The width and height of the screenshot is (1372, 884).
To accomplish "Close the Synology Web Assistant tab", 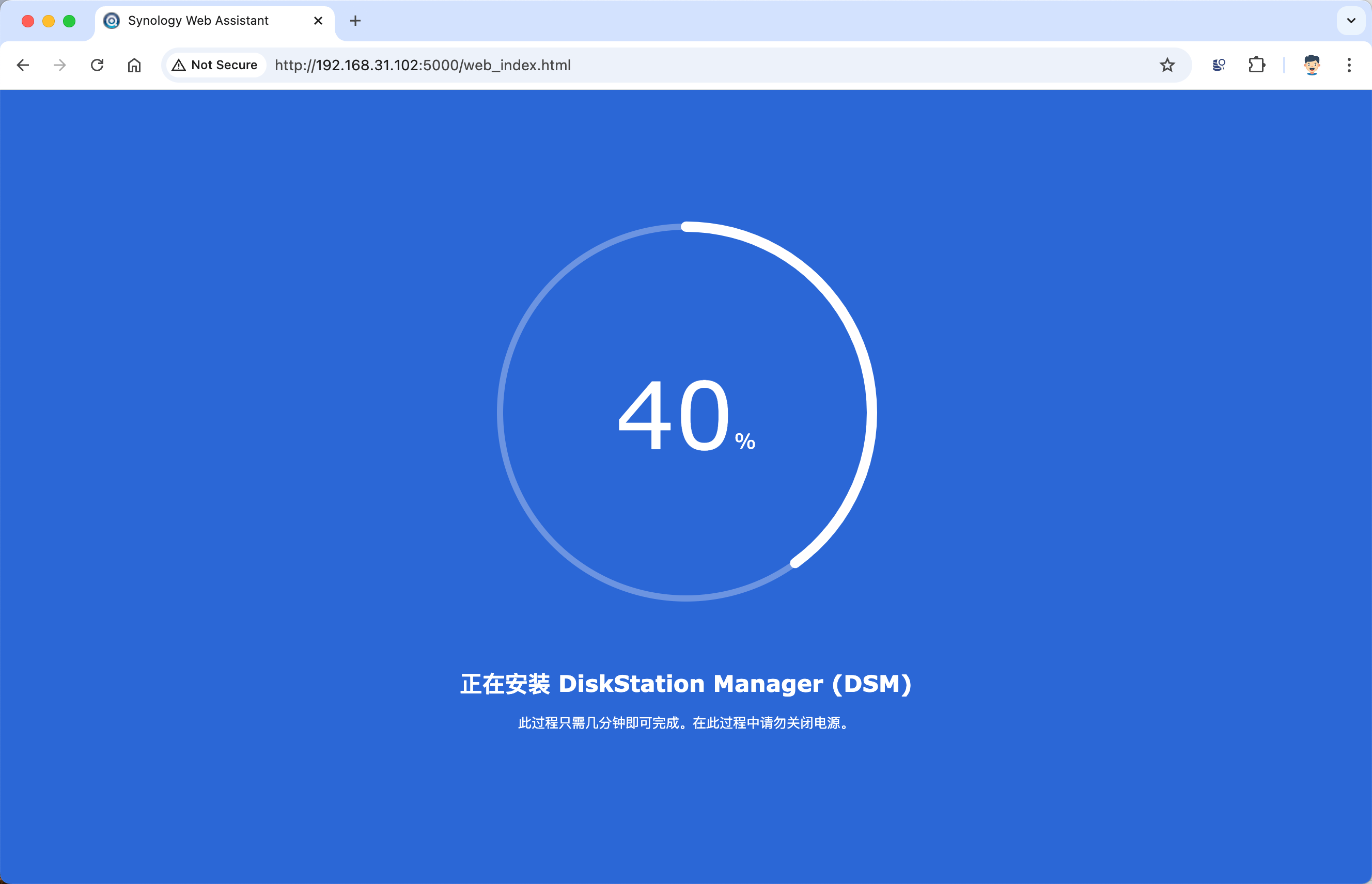I will pos(318,21).
